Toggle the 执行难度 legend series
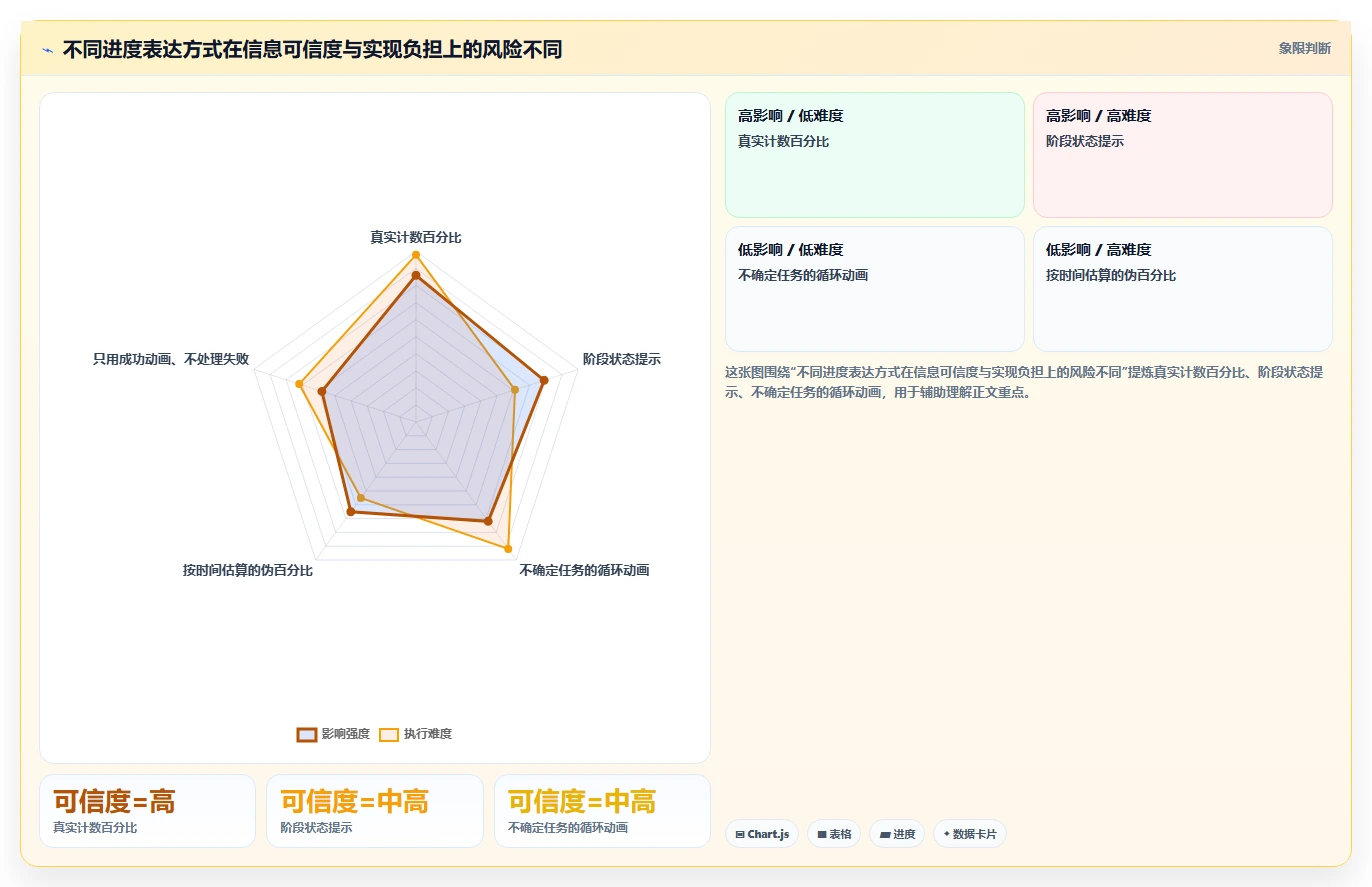This screenshot has height=887, width=1372. coord(416,734)
